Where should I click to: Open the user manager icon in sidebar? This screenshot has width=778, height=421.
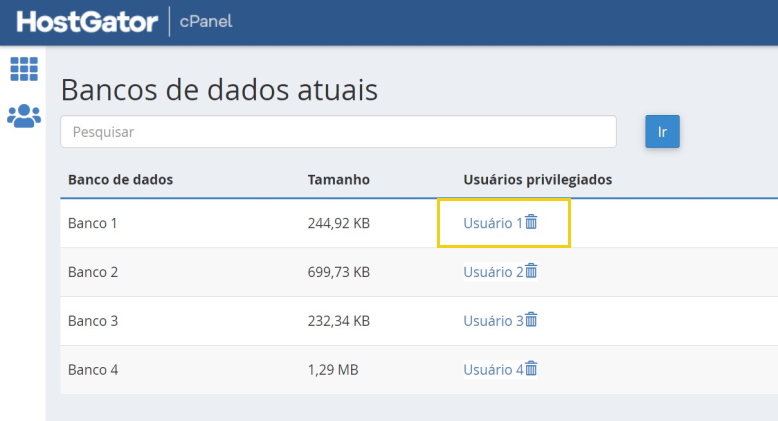pyautogui.click(x=24, y=116)
